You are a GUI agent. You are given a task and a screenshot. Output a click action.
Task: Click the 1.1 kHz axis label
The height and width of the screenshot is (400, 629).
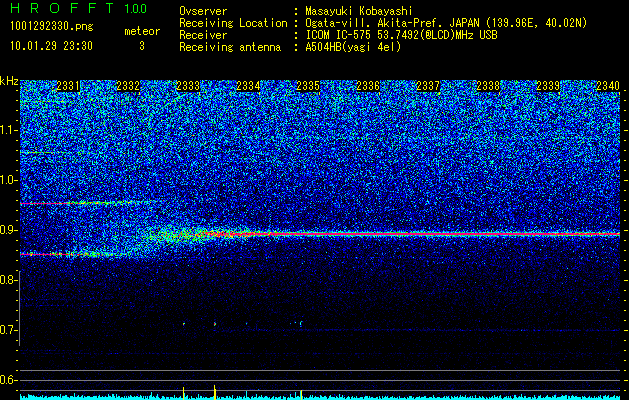coord(9,130)
